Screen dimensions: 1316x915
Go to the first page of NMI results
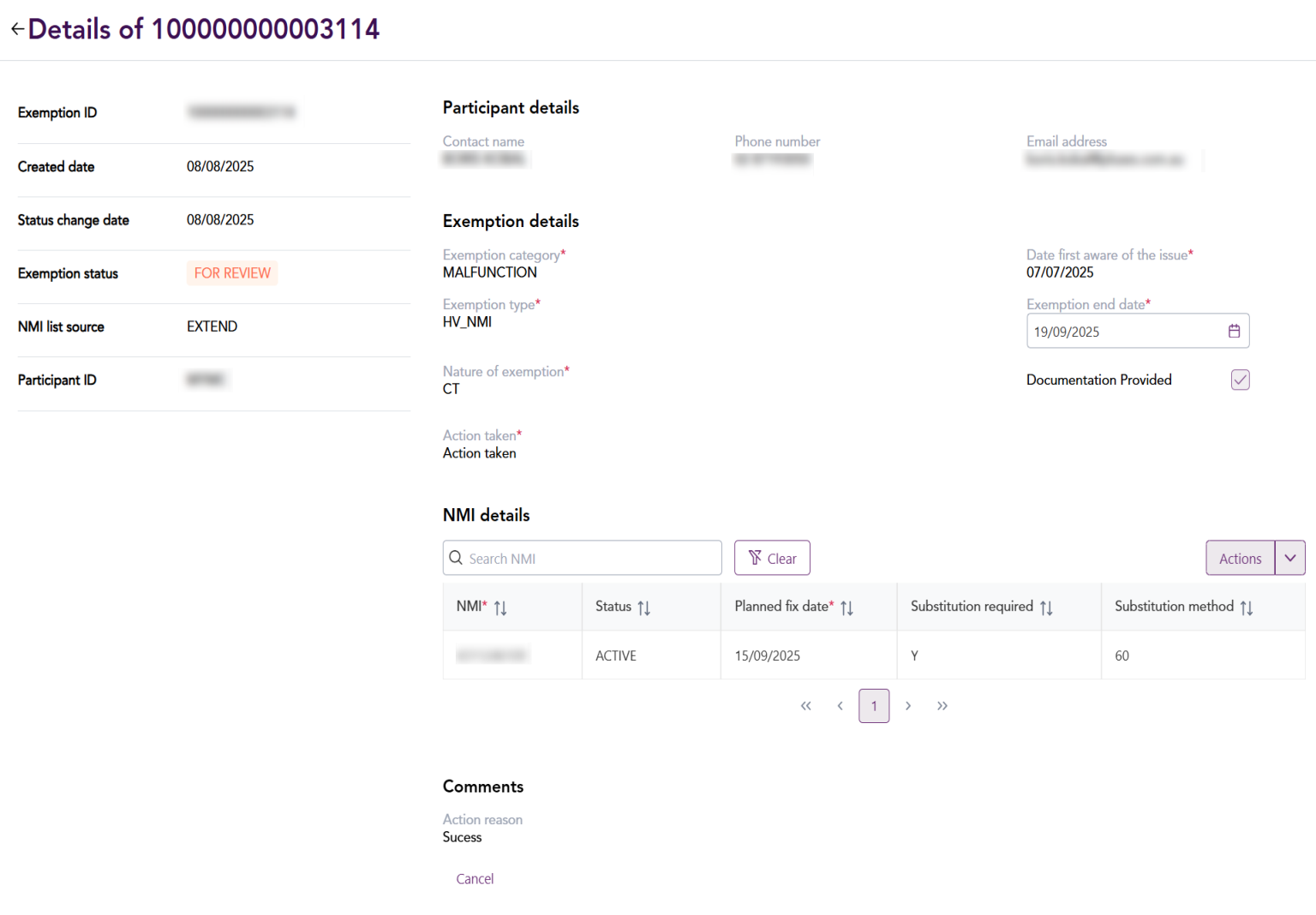pyautogui.click(x=805, y=706)
